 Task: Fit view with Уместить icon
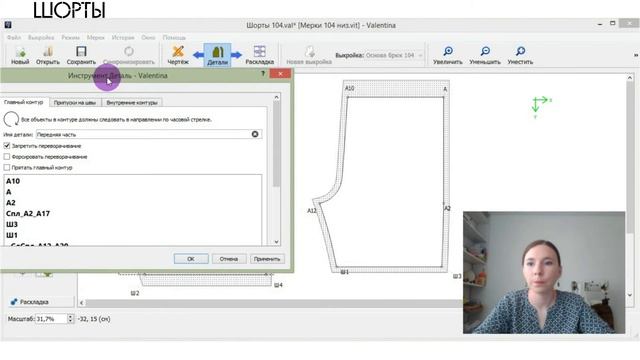520,56
